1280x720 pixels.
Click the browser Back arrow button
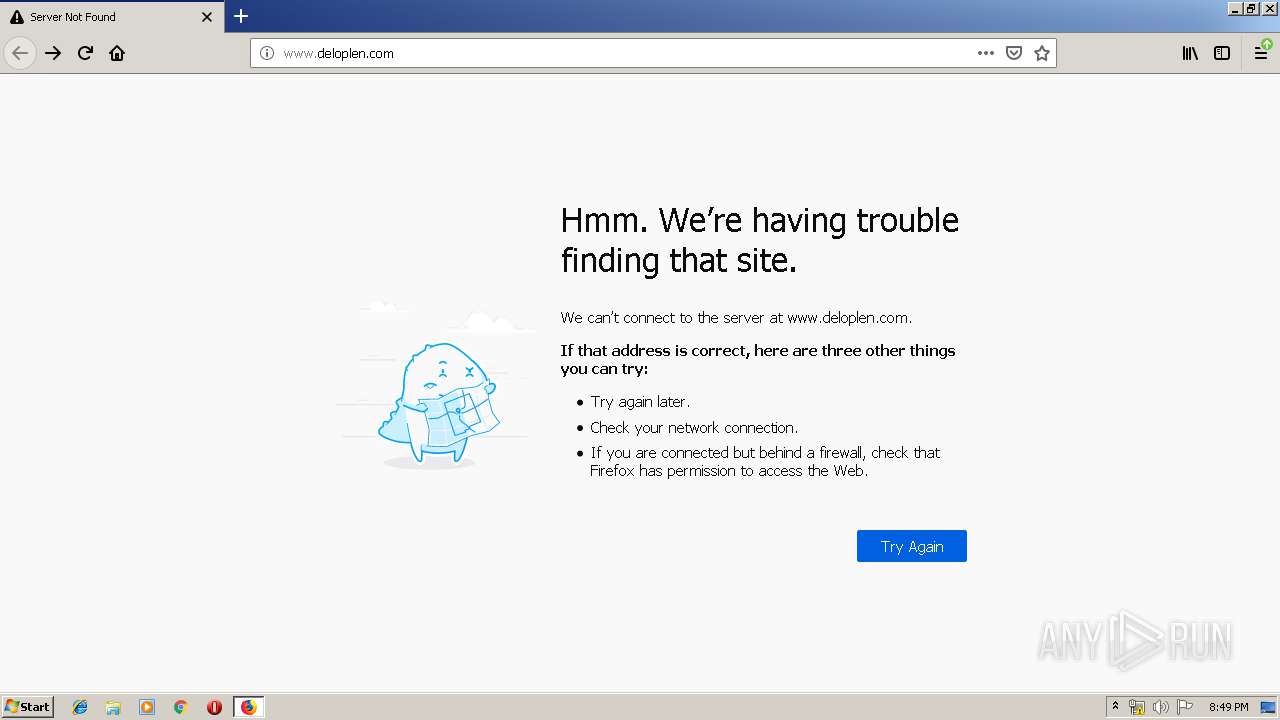pyautogui.click(x=20, y=53)
